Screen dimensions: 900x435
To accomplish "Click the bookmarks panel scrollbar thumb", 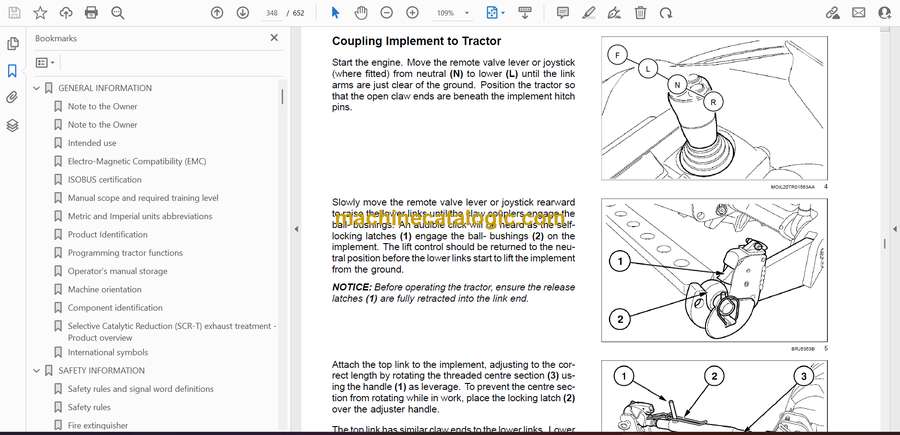I will (282, 96).
